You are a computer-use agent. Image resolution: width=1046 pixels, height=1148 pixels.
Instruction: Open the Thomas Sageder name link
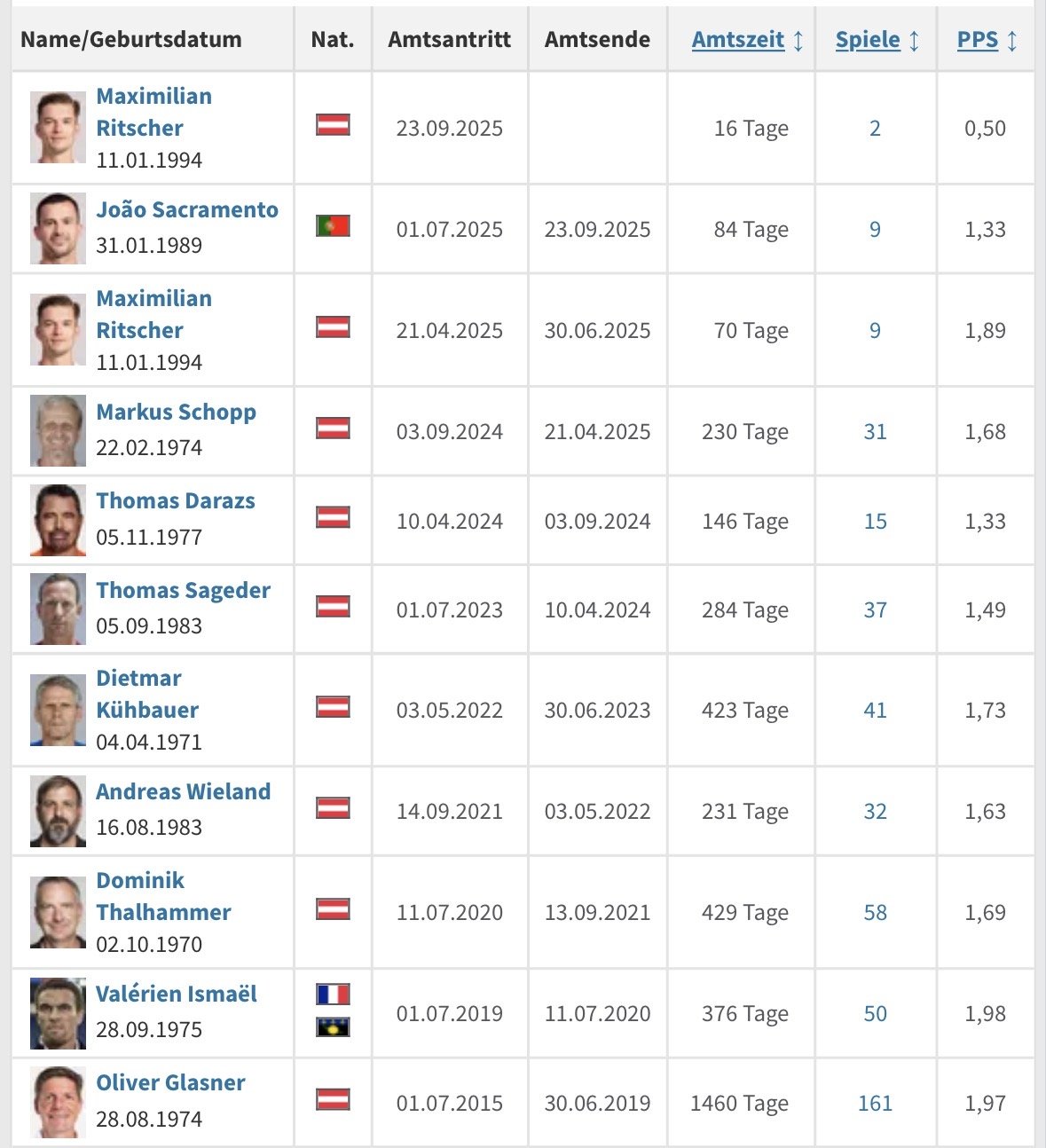coord(183,591)
